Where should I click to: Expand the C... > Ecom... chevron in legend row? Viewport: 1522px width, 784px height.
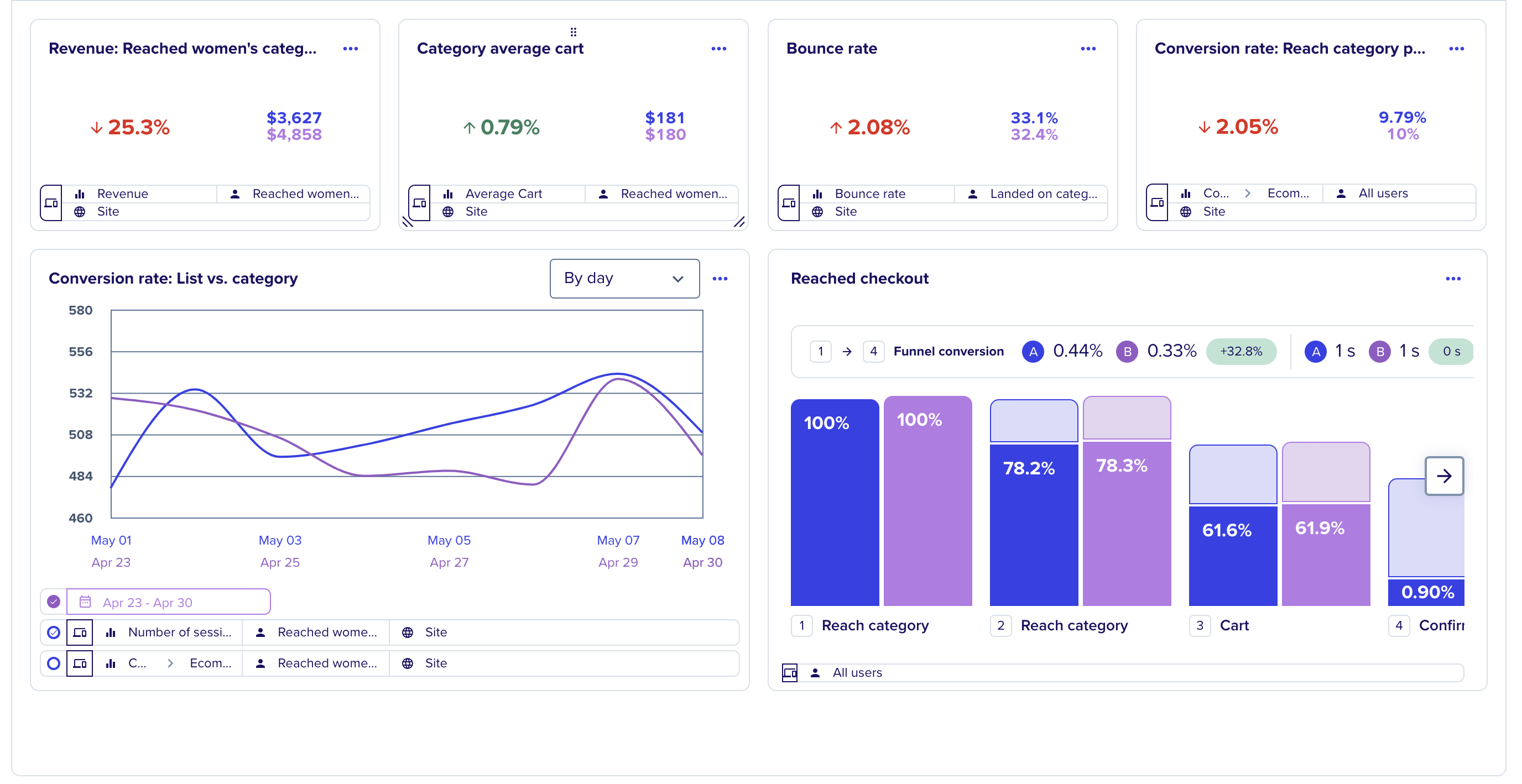170,663
